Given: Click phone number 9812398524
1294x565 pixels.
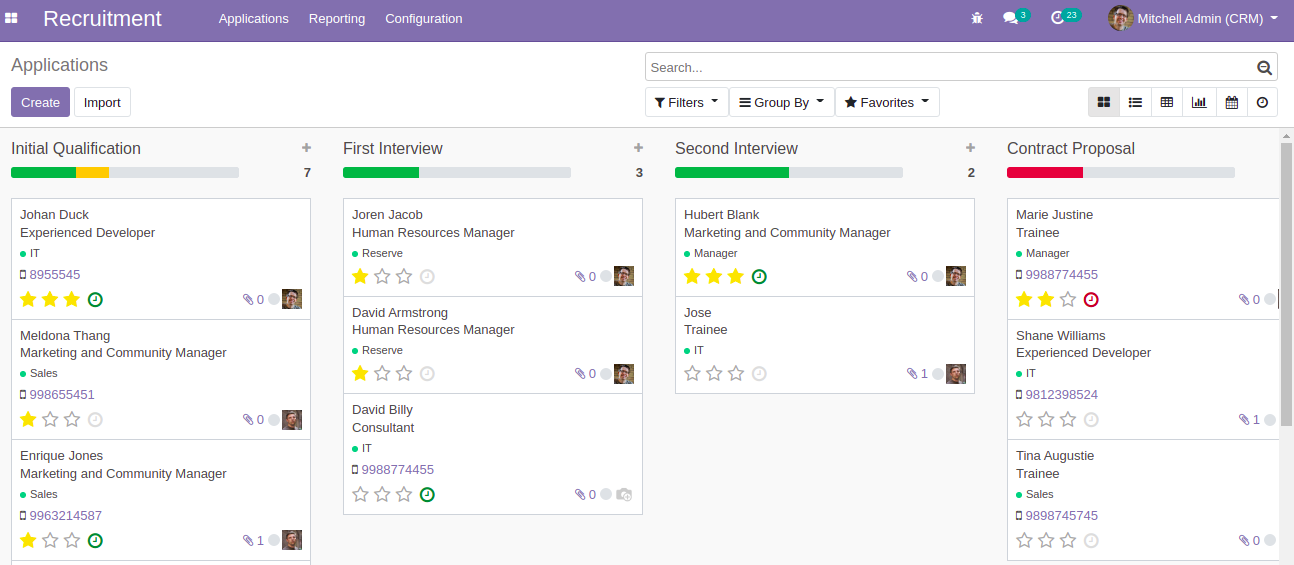Looking at the screenshot, I should (x=1061, y=395).
